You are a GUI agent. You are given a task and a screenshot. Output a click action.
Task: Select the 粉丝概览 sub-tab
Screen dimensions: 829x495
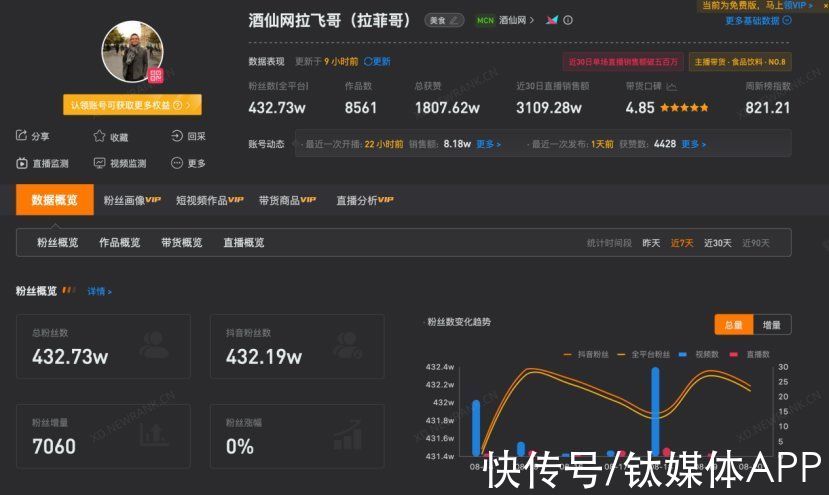58,243
